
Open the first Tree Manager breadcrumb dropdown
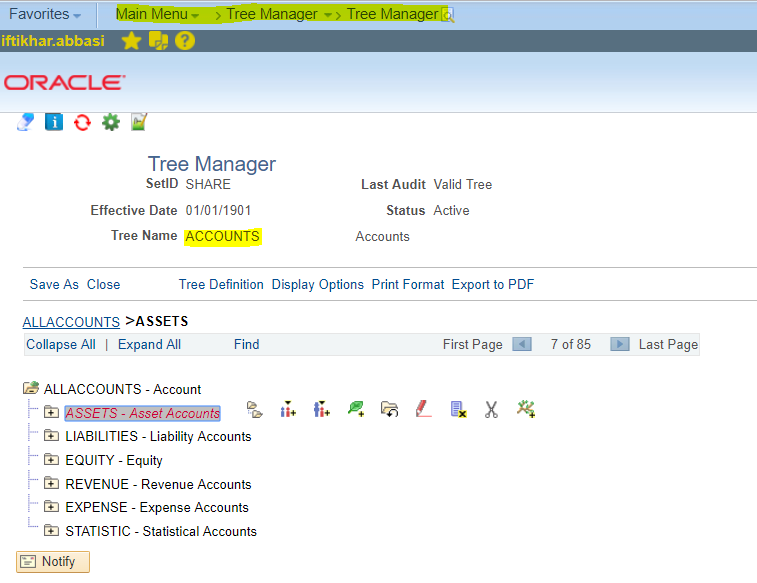(x=280, y=14)
